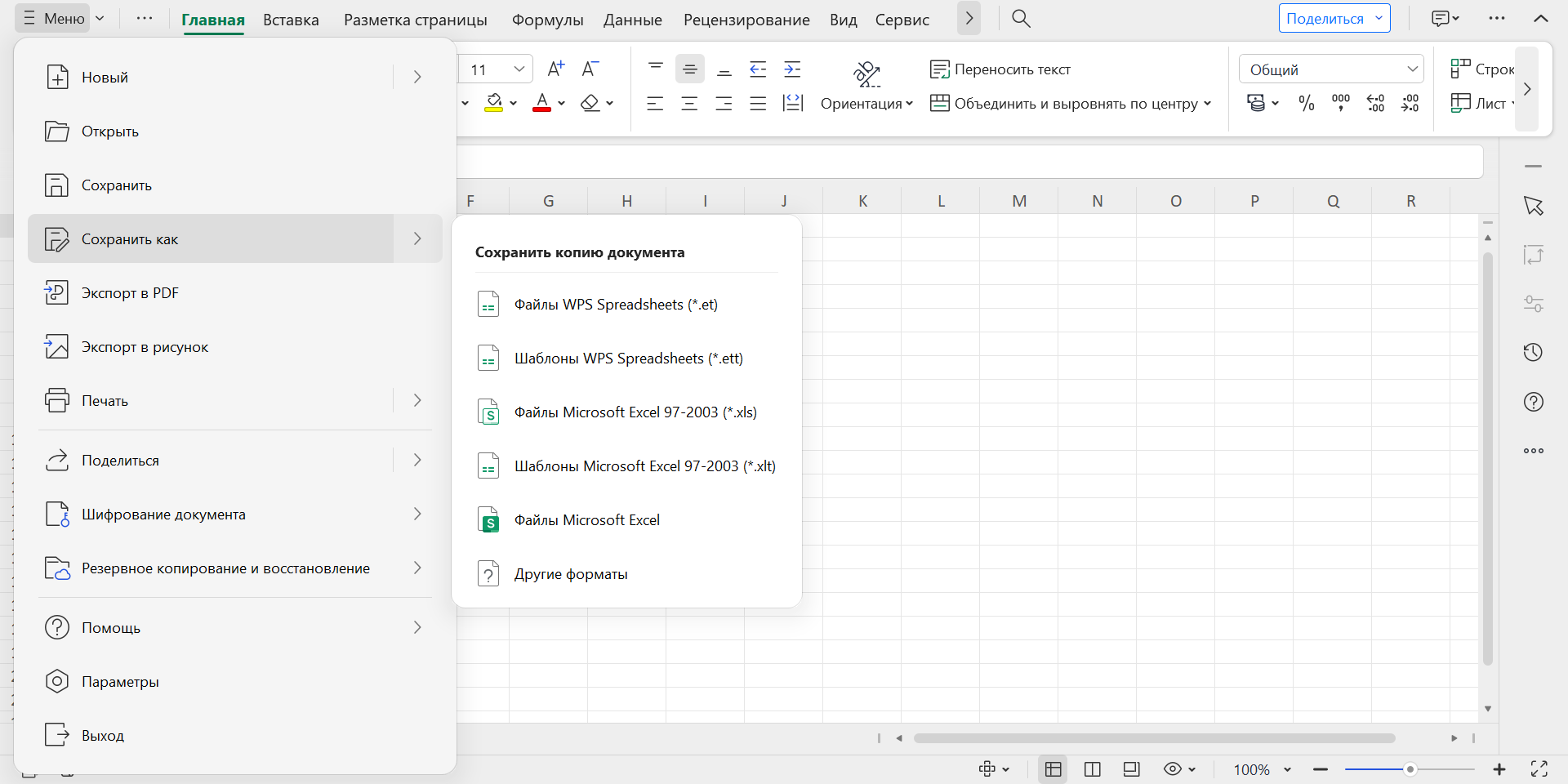The width and height of the screenshot is (1568, 784).
Task: Click the increase indent icon
Action: 792,69
